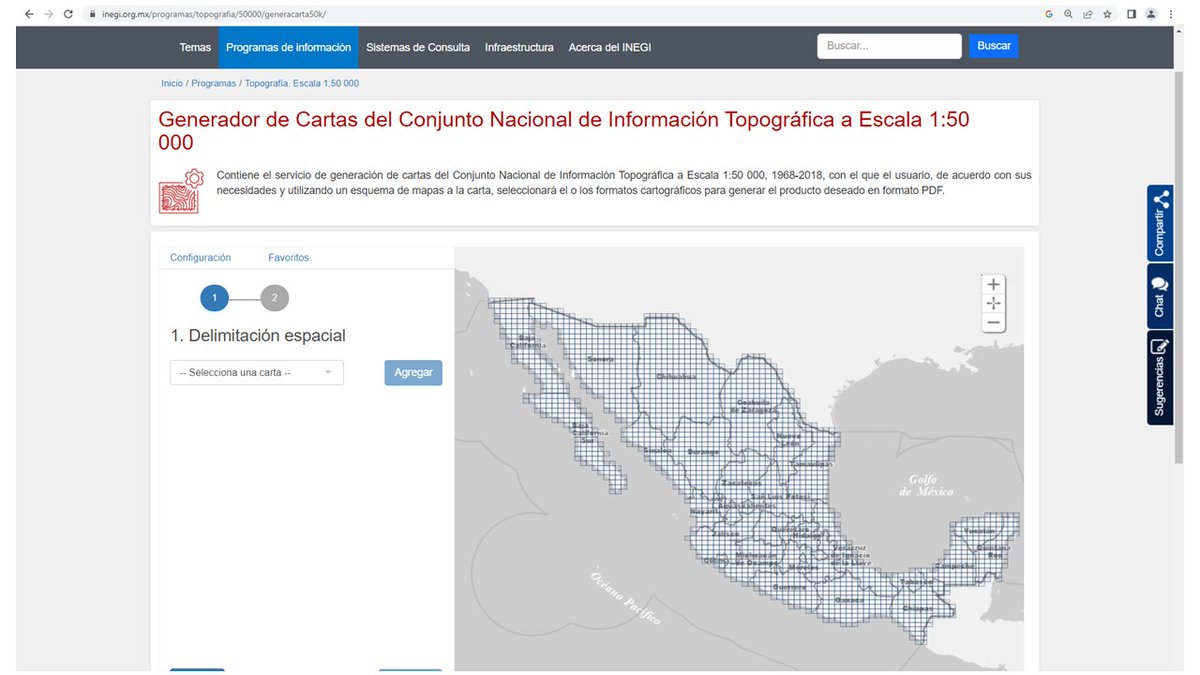The width and height of the screenshot is (1200, 675).
Task: Open the Chat side tab
Action: [1160, 297]
